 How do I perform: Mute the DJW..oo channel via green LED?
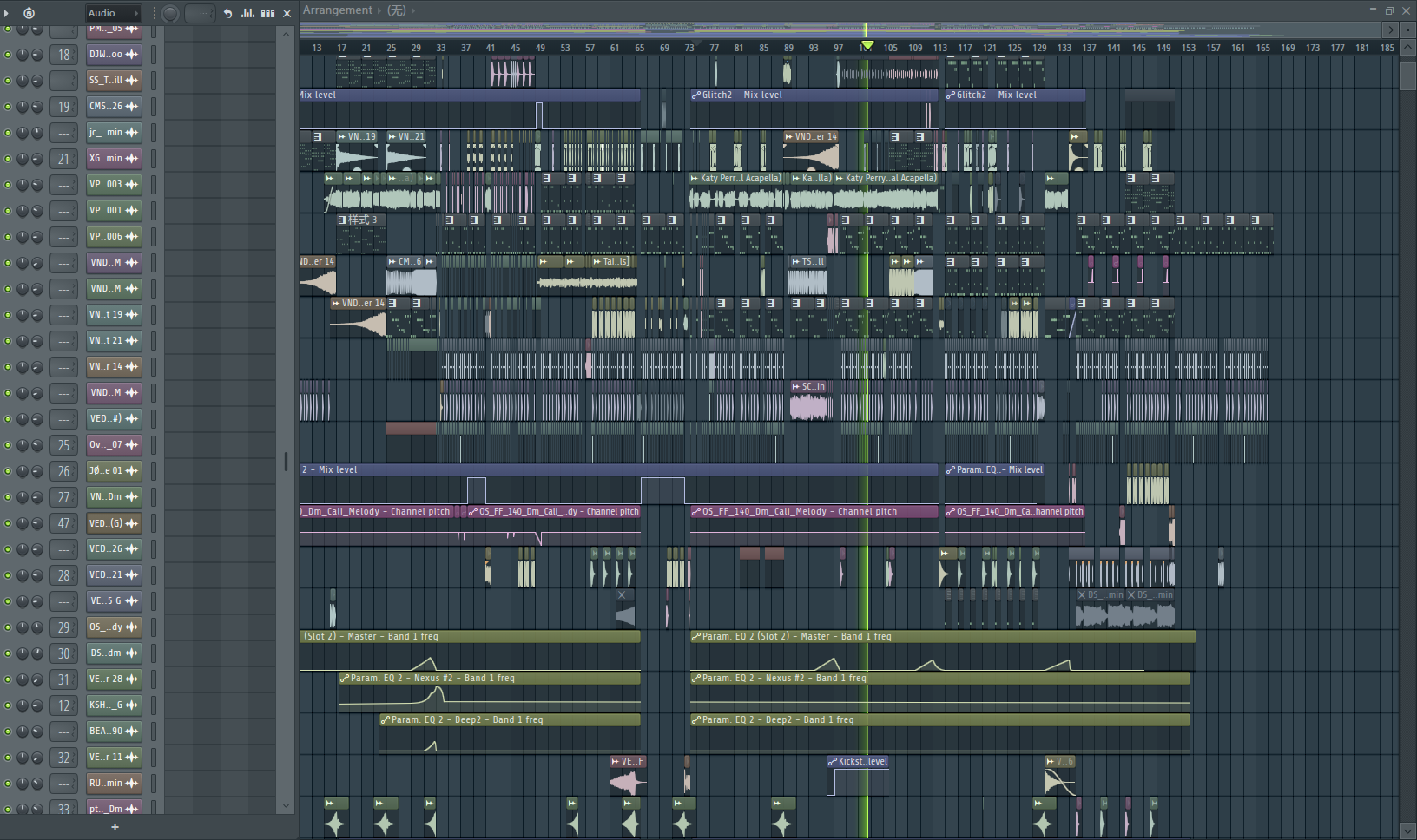point(8,55)
